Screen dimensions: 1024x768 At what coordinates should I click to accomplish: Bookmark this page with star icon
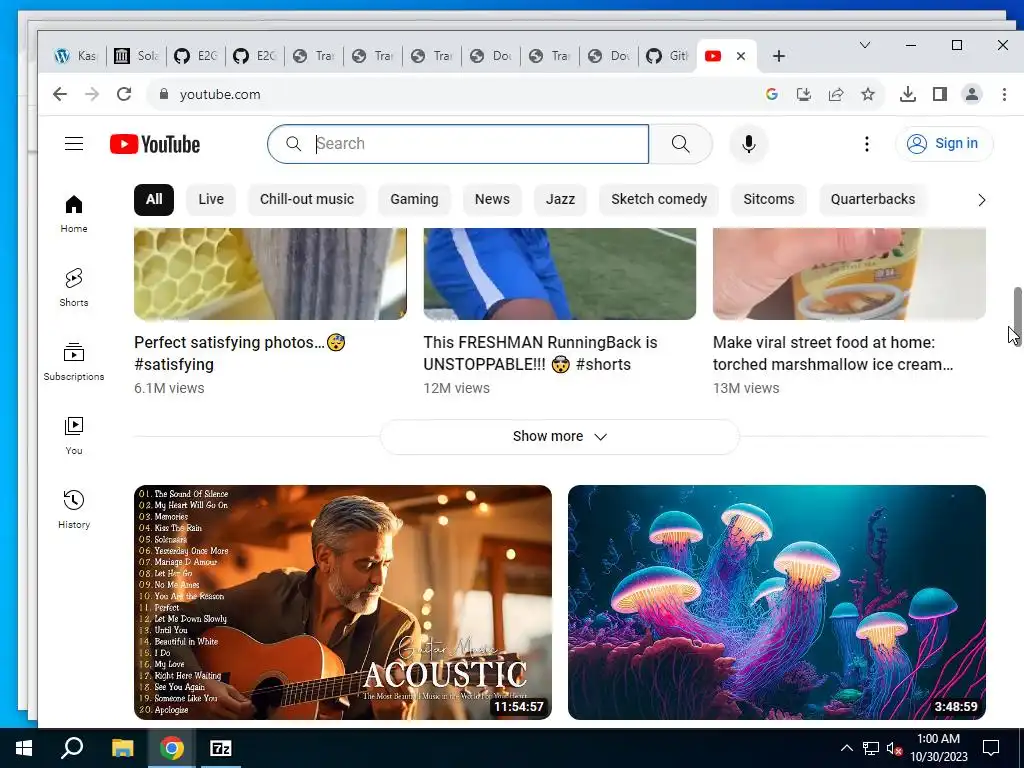point(868,94)
